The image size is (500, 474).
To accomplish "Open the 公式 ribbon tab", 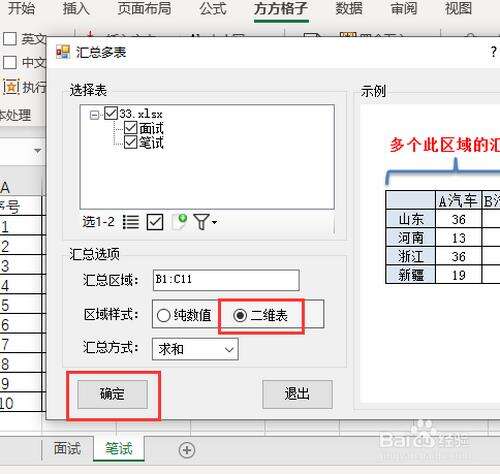I will pyautogui.click(x=213, y=8).
